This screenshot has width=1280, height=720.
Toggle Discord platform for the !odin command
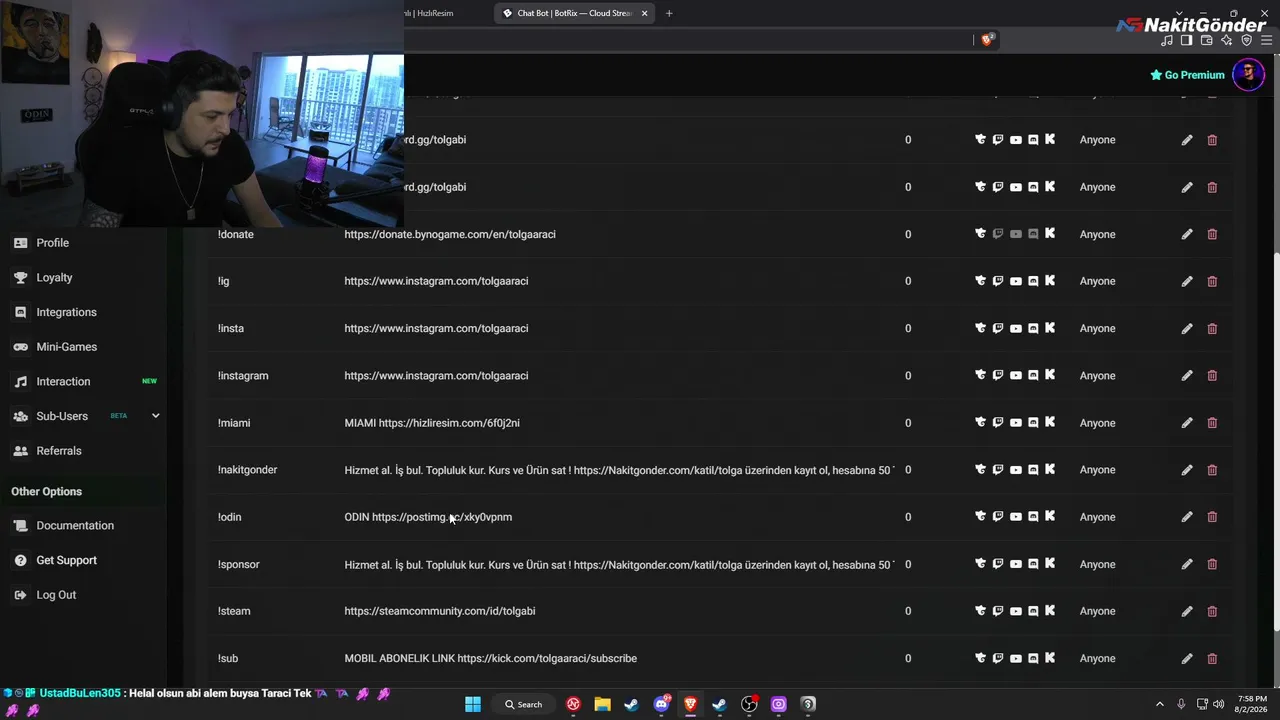click(1033, 517)
